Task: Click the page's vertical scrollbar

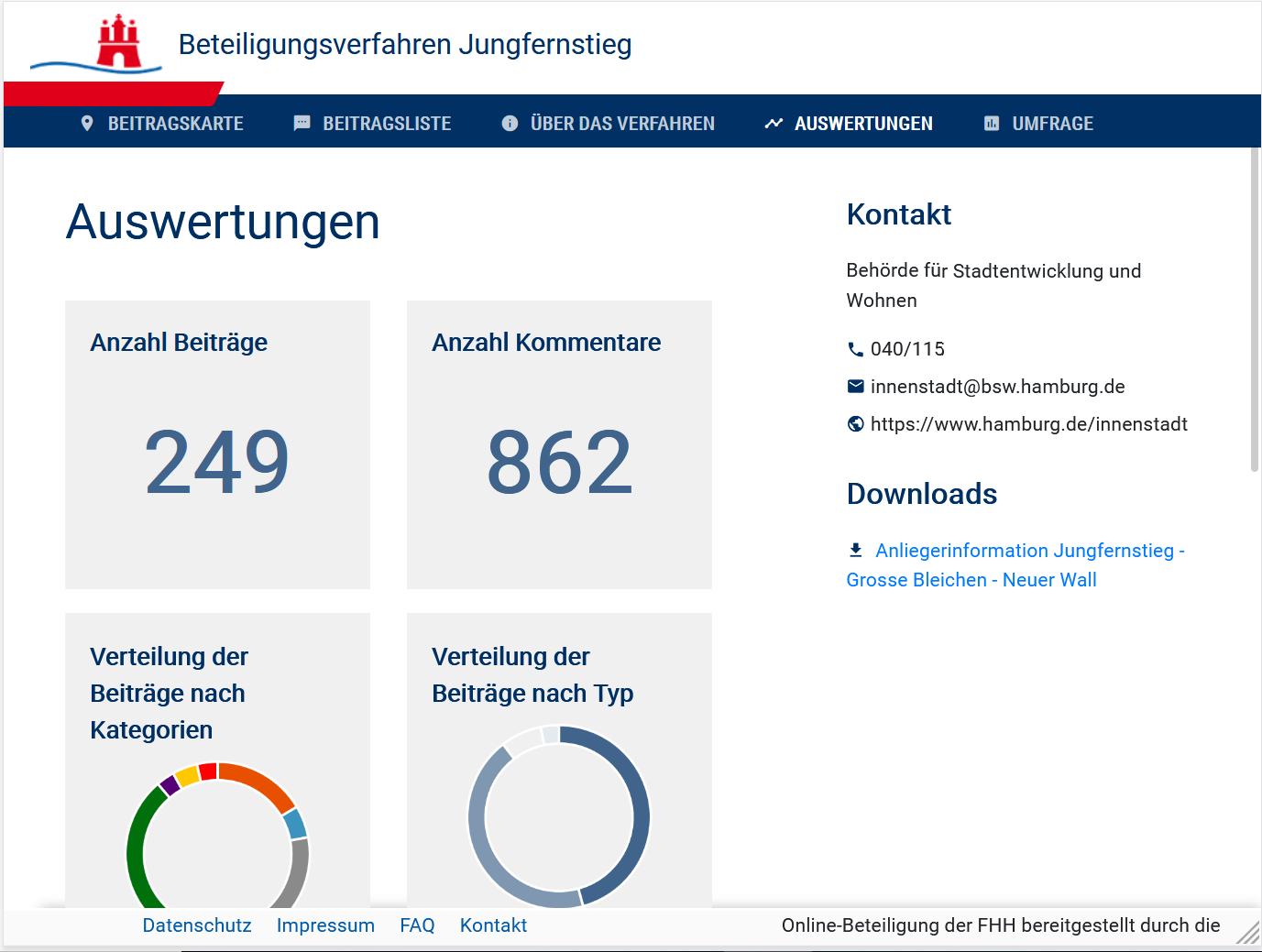Action: click(x=1255, y=310)
